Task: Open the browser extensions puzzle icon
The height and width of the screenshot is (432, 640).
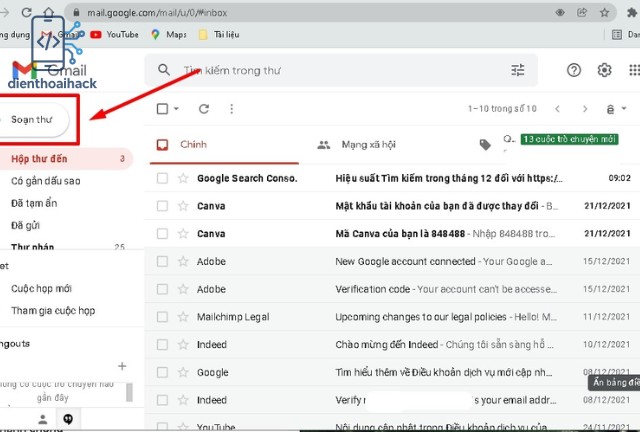Action: (632, 13)
